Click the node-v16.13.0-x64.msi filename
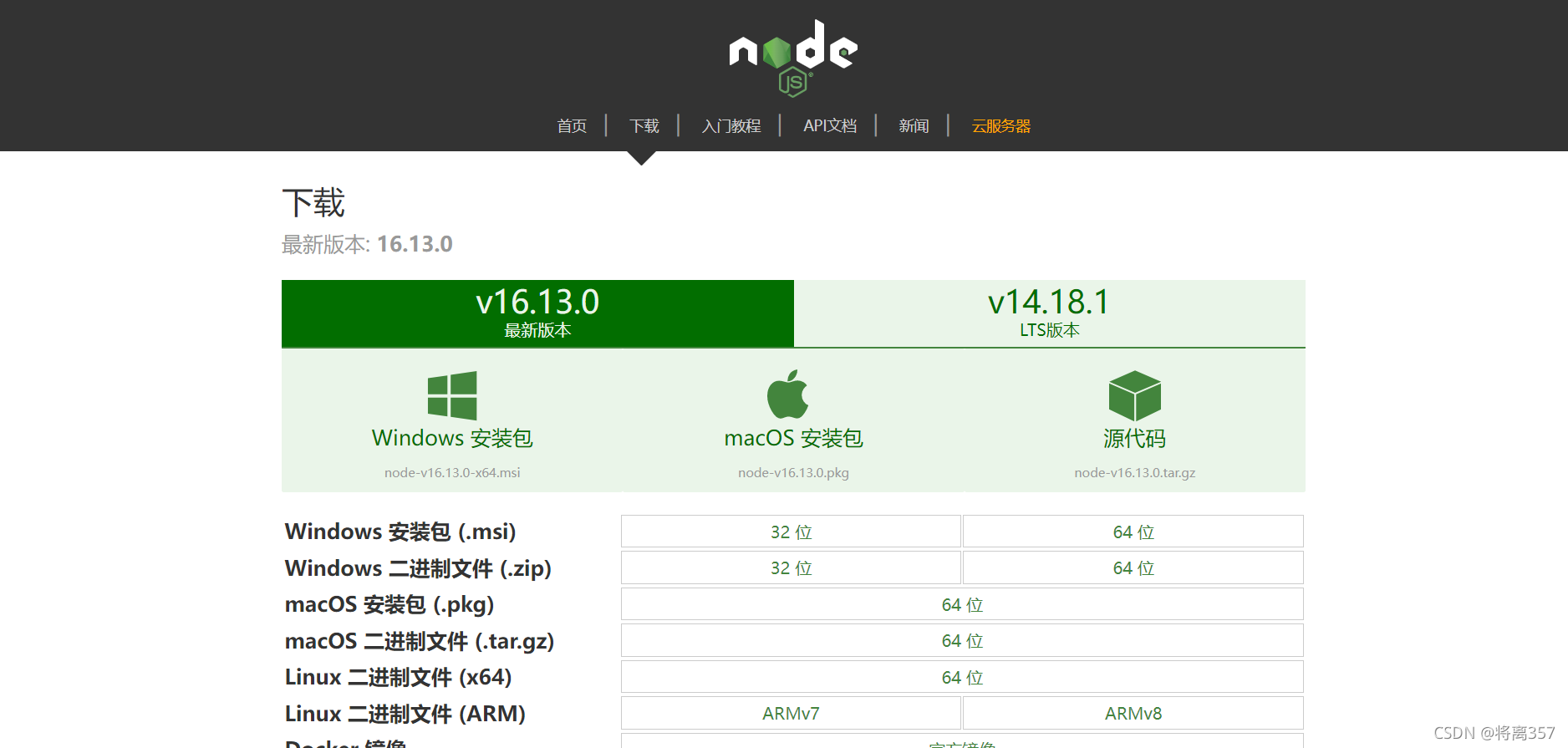This screenshot has width=1568, height=748. [452, 473]
